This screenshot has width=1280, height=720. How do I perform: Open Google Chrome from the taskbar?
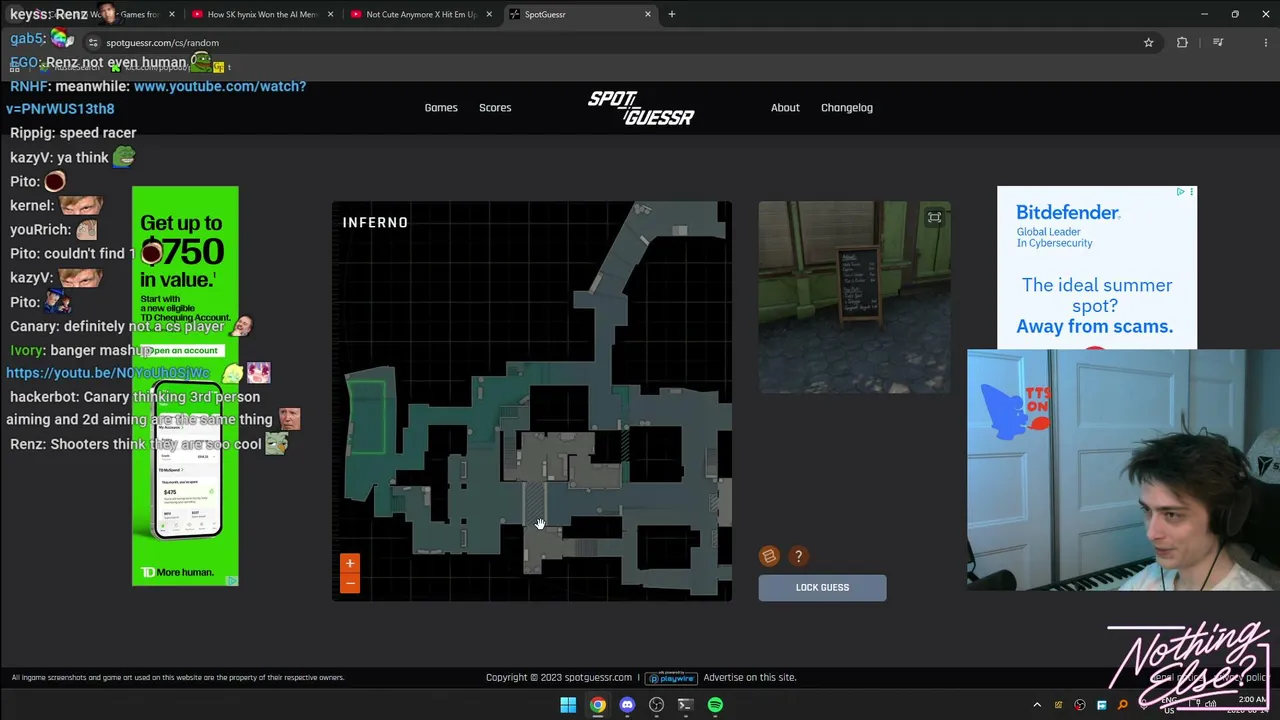tap(597, 705)
